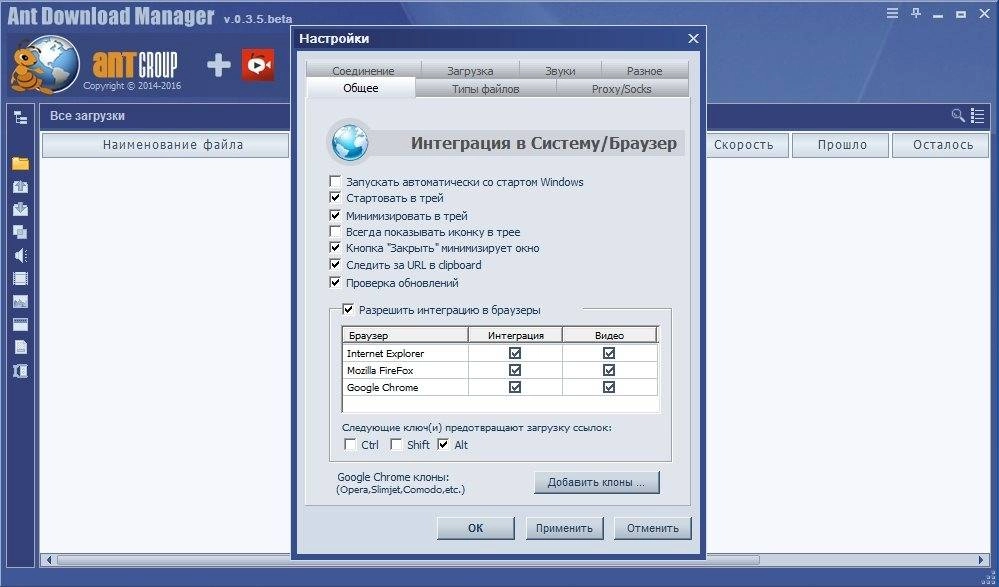Click the upward arrow tray sidebar icon
Viewport: 999px width, 587px height.
pyautogui.click(x=20, y=187)
